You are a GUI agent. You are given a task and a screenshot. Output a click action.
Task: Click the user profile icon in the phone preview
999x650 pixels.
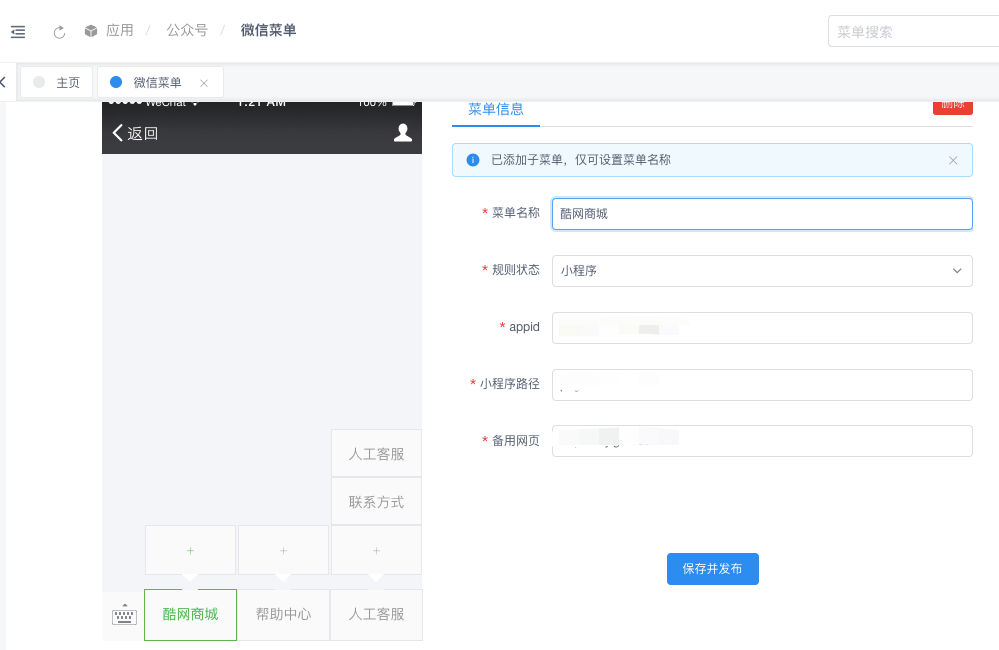point(403,133)
